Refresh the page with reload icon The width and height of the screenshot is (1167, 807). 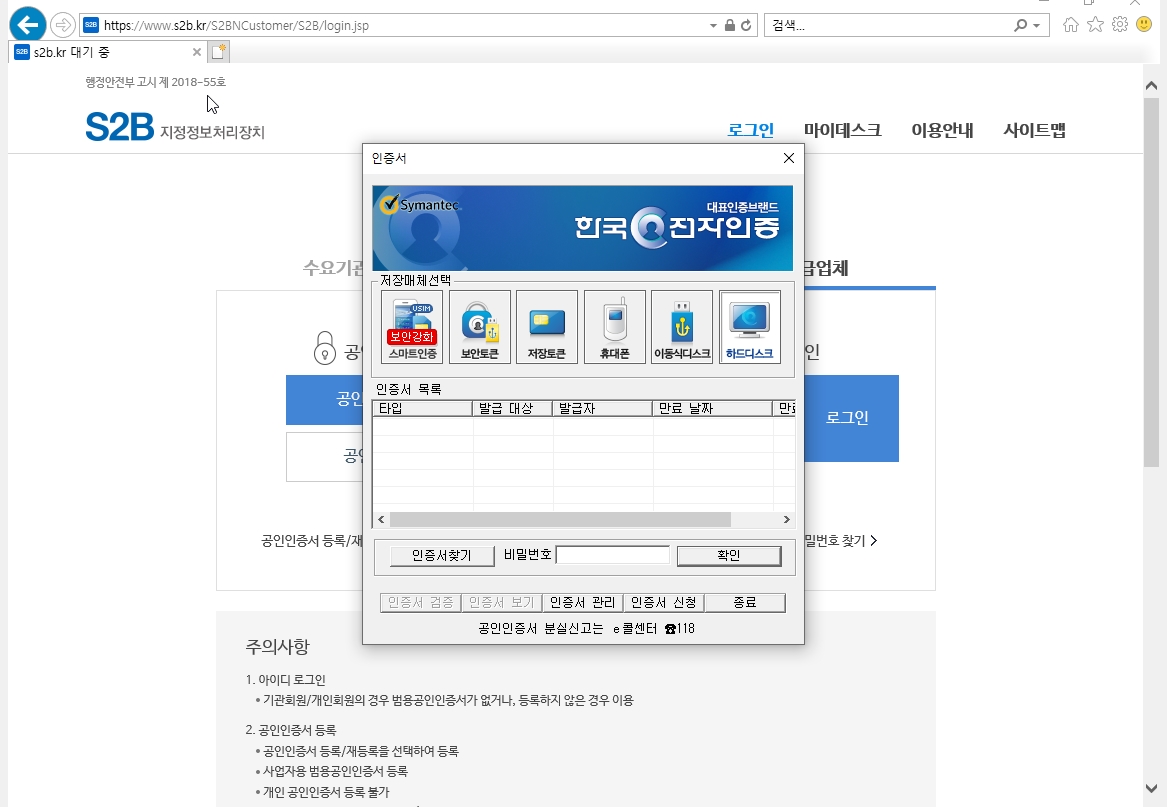(746, 25)
